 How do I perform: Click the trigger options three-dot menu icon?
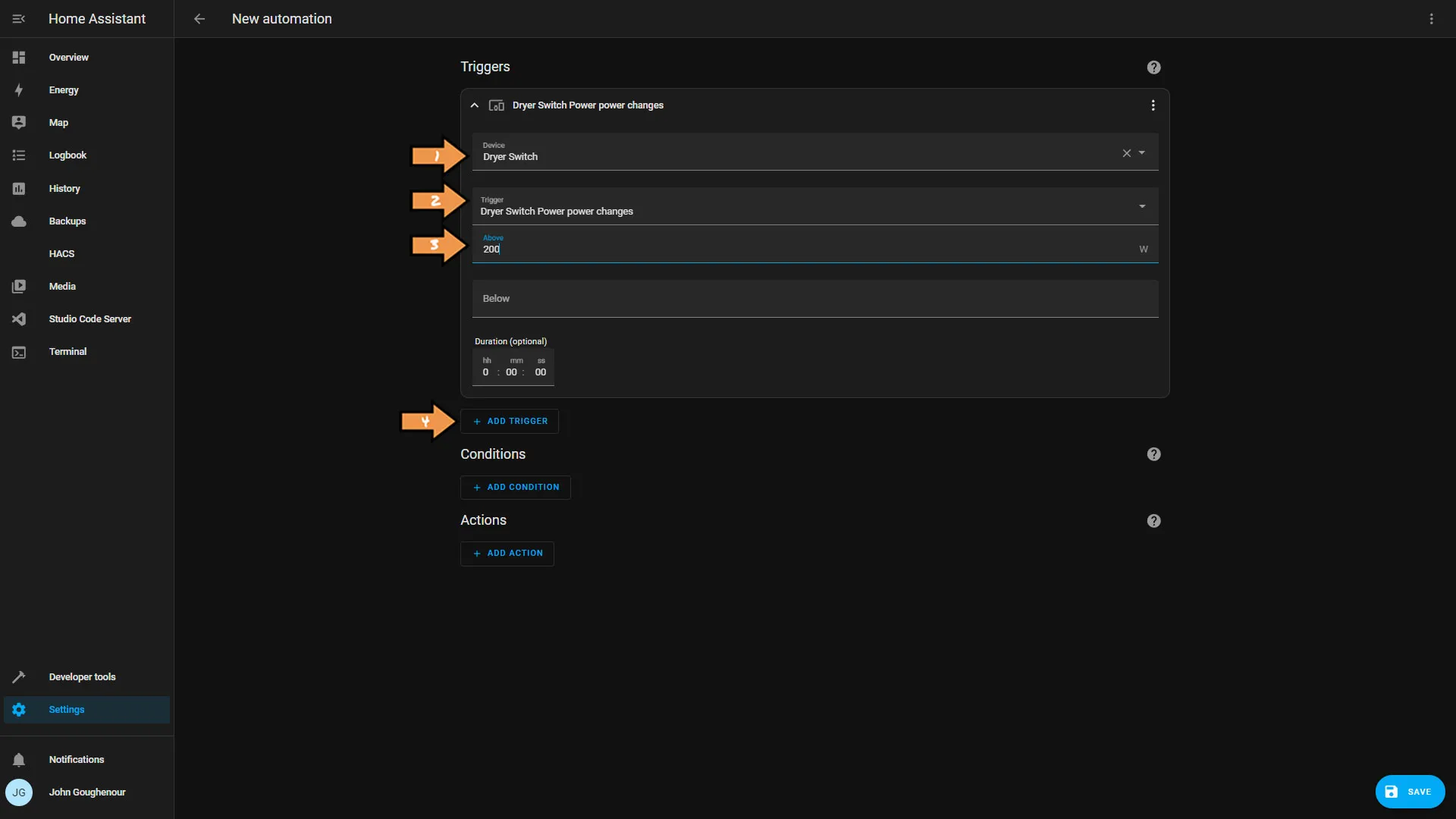tap(1152, 105)
